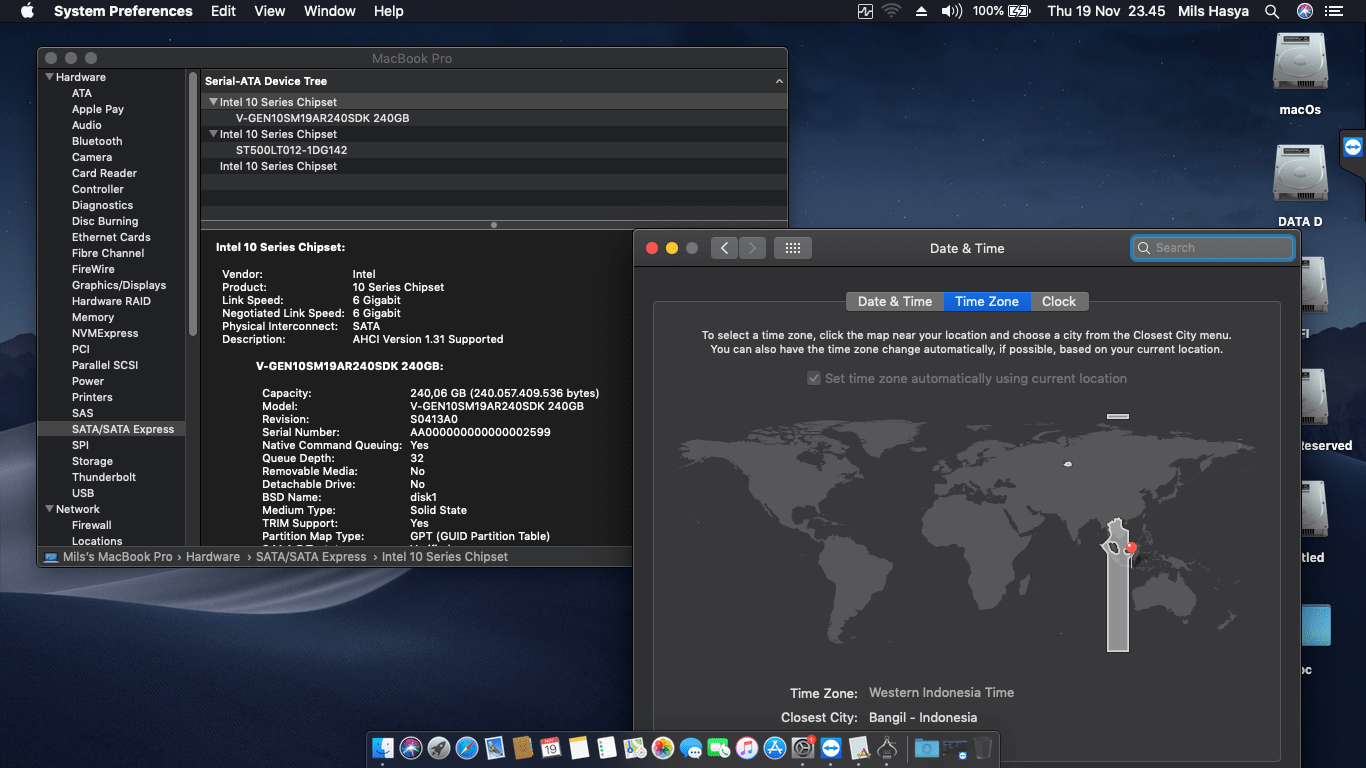Screen dimensions: 1366x768
Task: Switch to the Date & Time tab
Action: click(x=894, y=301)
